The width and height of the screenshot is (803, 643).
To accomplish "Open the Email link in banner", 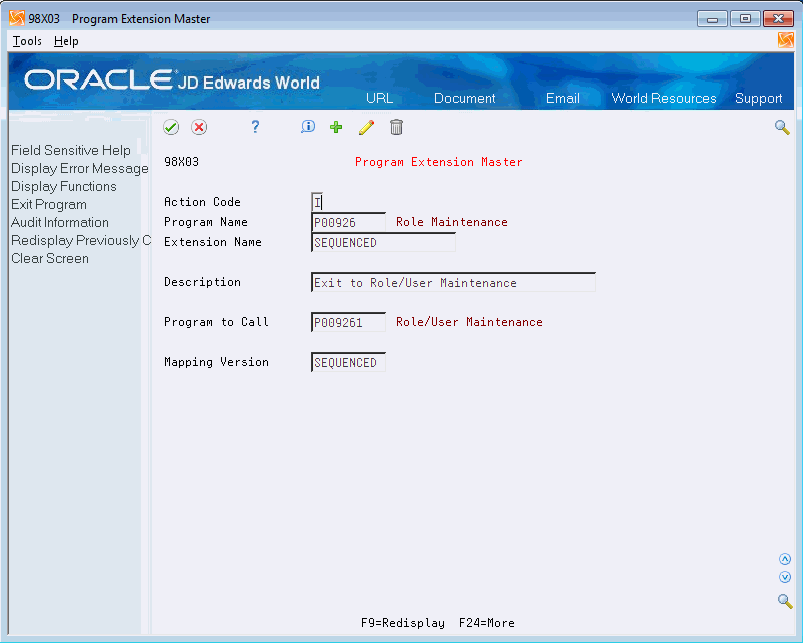I will coord(562,98).
